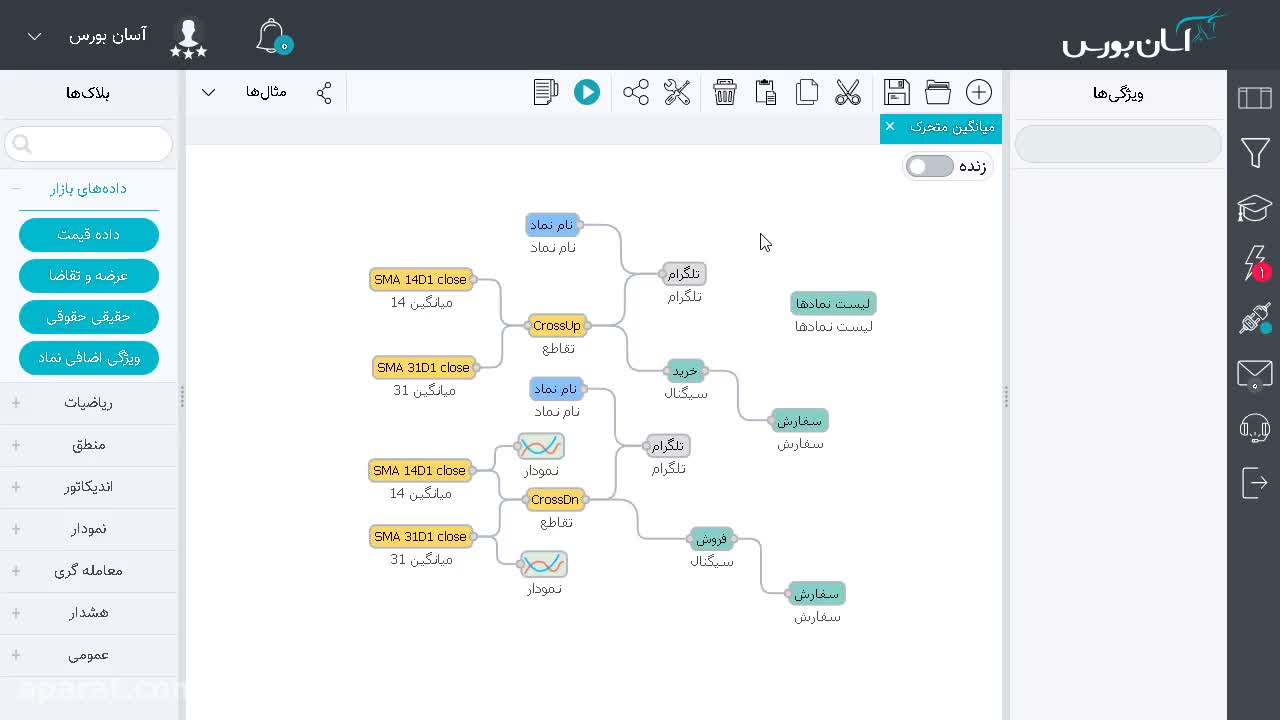Open the آسان بورس user menu
Viewport: 1280px width, 720px height.
tap(88, 36)
